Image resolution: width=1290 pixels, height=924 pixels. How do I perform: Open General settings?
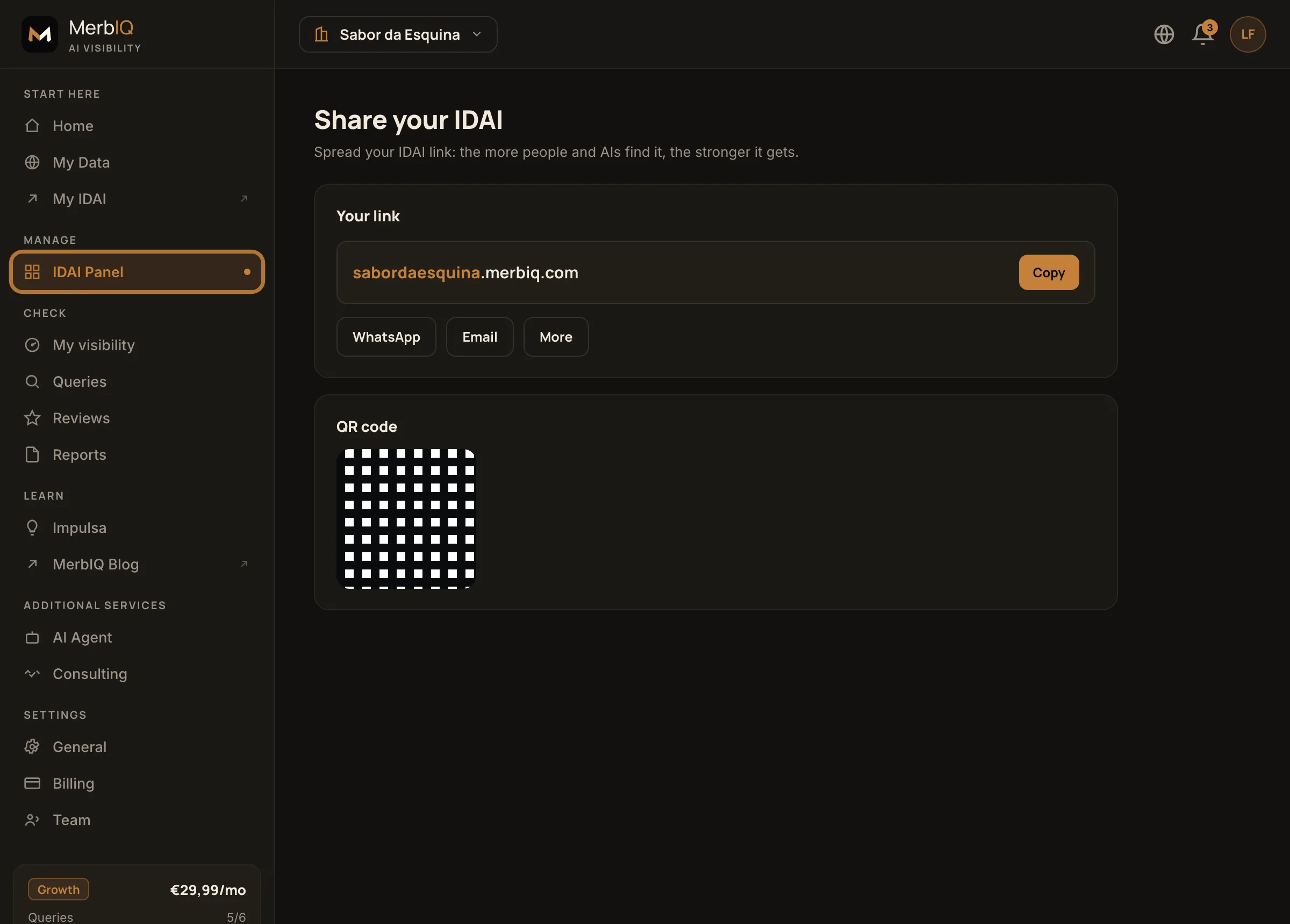tap(137, 746)
